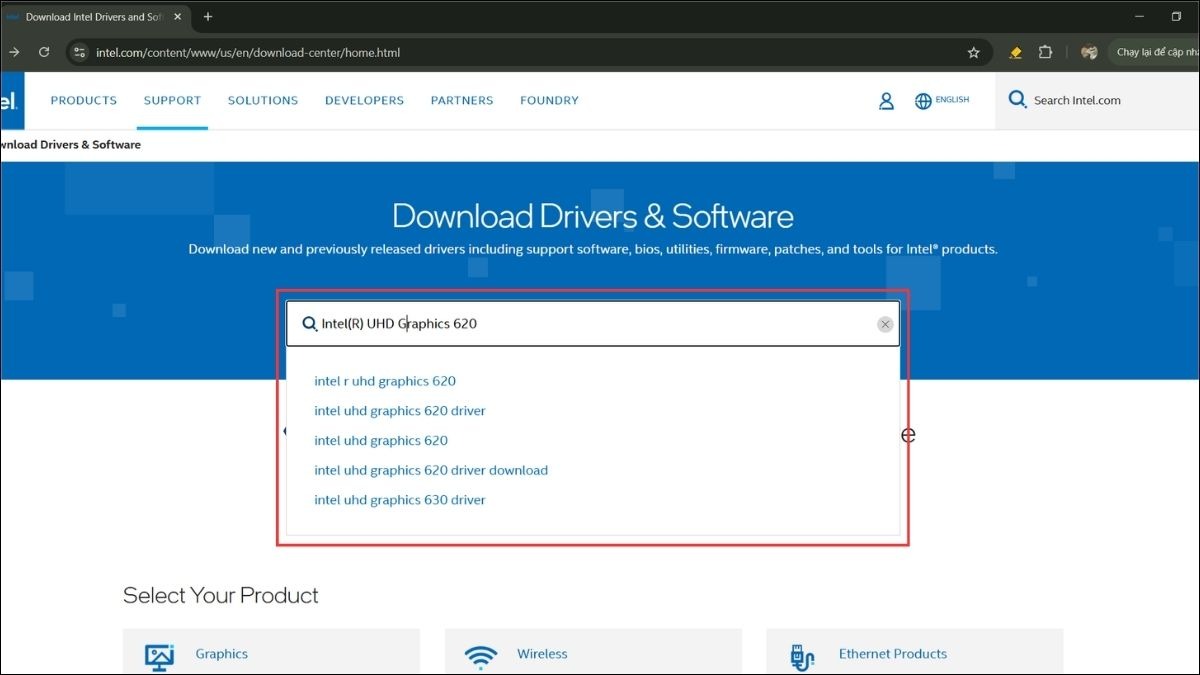Bookmark this page with the star icon
This screenshot has height=675, width=1200.
tap(973, 52)
